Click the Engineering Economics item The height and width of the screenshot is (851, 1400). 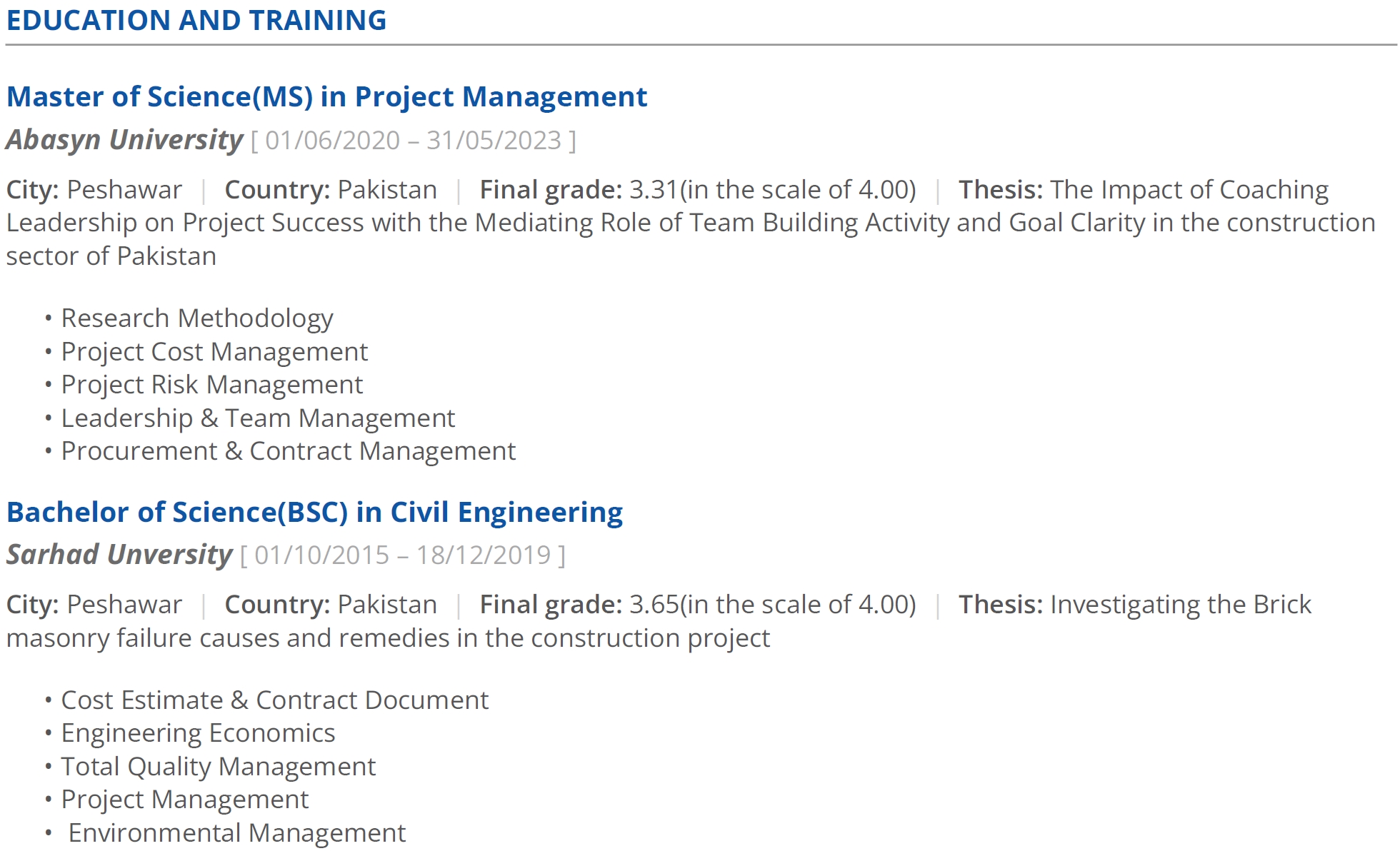click(x=198, y=733)
